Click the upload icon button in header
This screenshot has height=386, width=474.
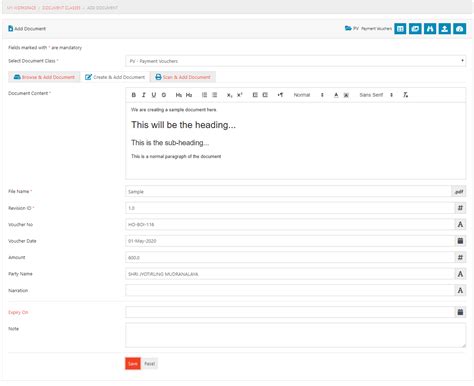[445, 29]
